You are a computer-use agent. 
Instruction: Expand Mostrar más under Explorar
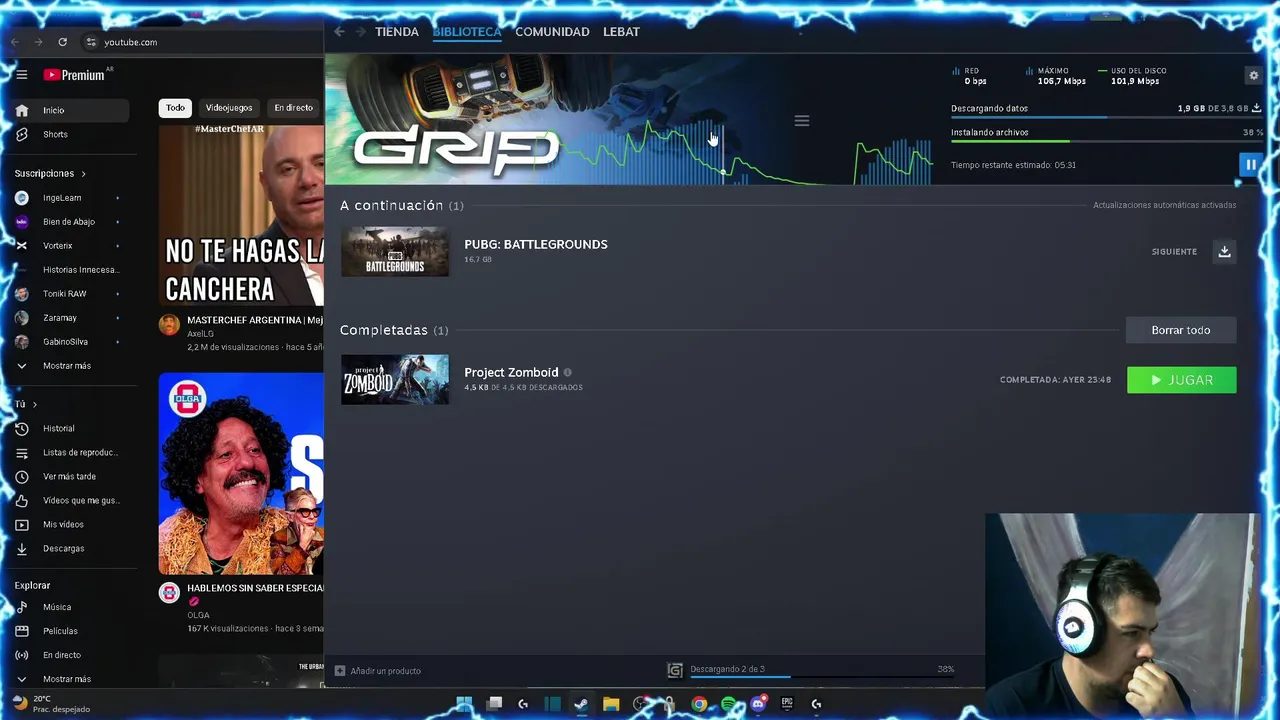click(70, 679)
